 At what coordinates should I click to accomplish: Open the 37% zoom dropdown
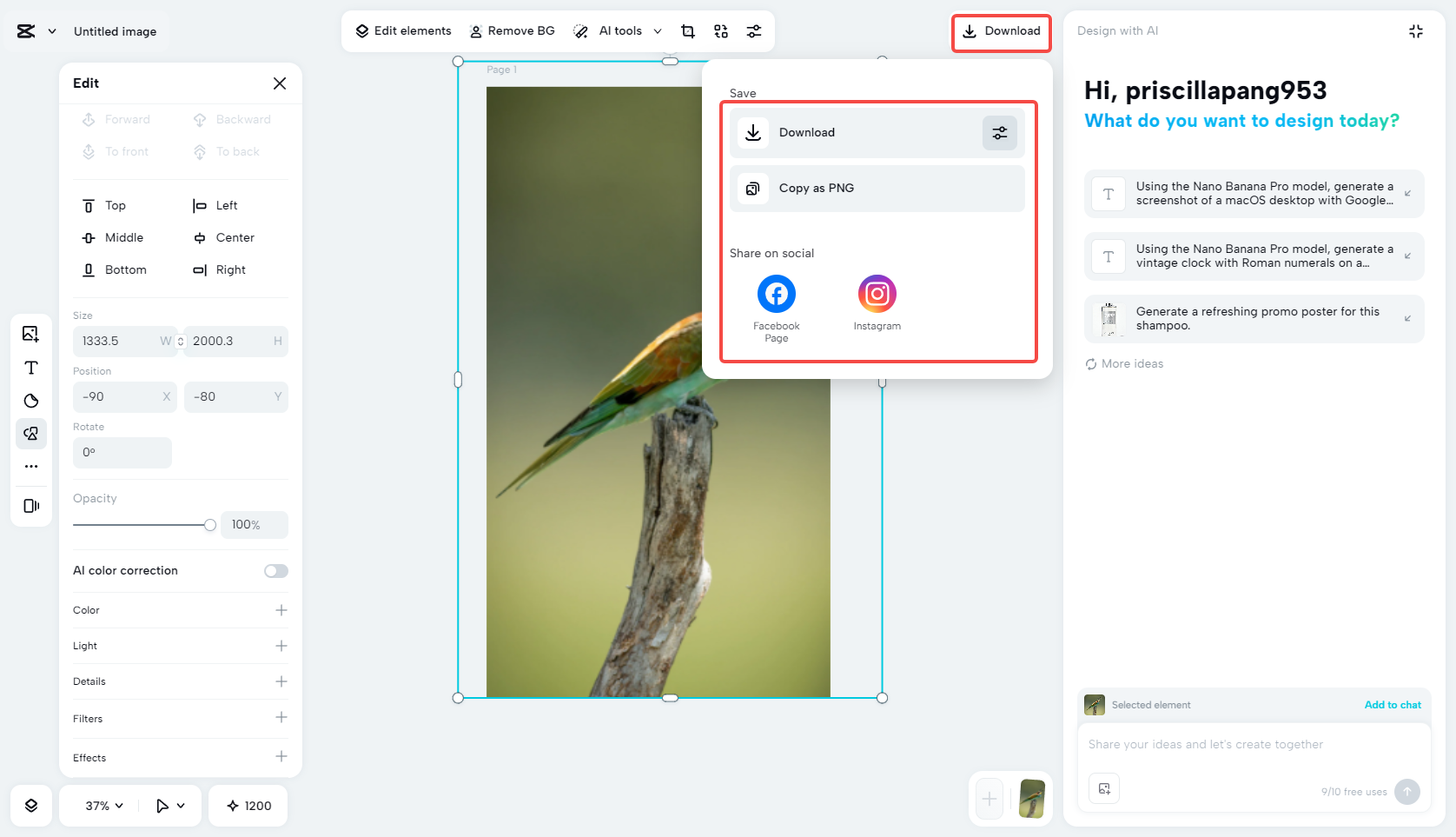(104, 806)
